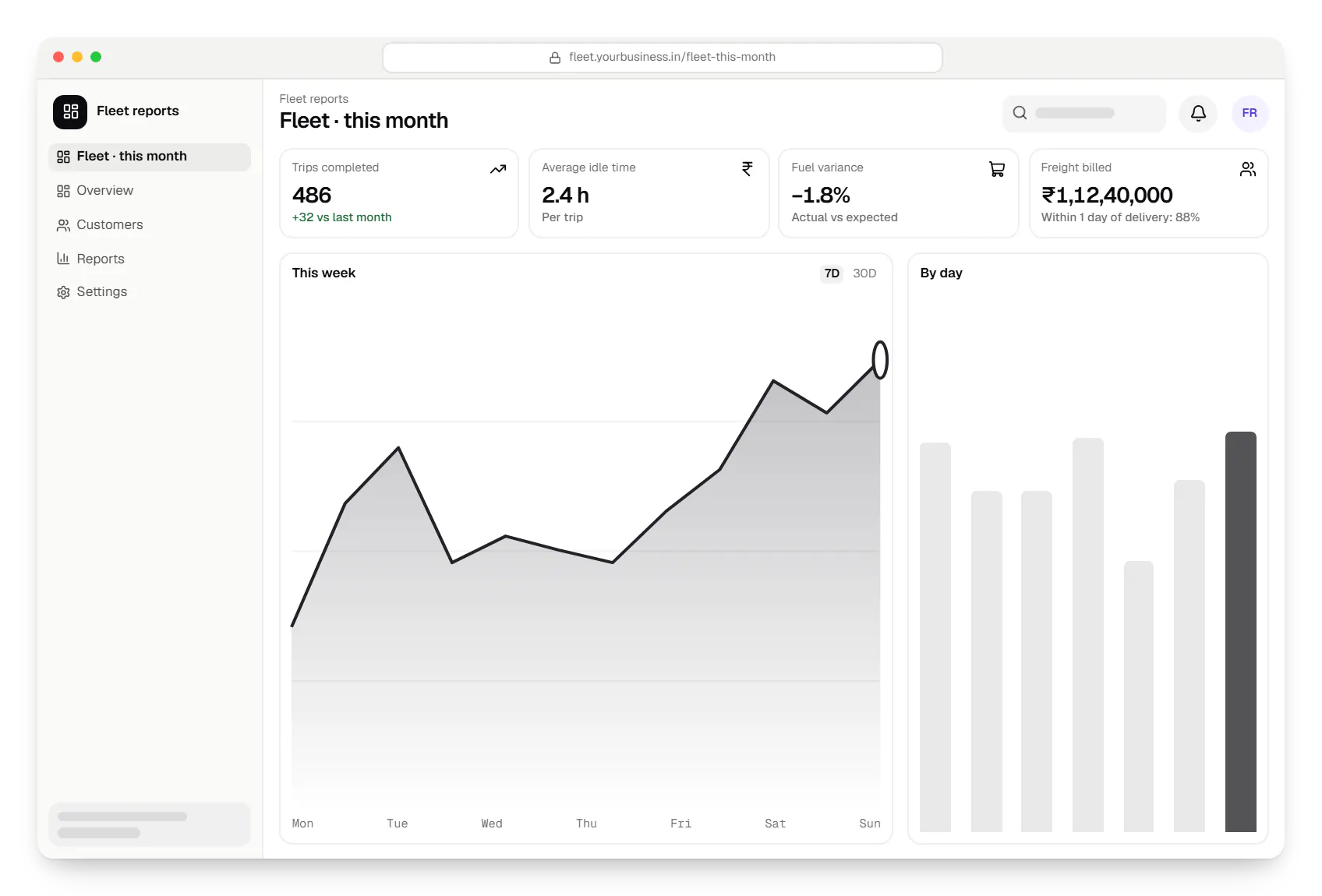Screen dimensions: 1322x896
Task: Click the This week chart title
Action: (323, 273)
